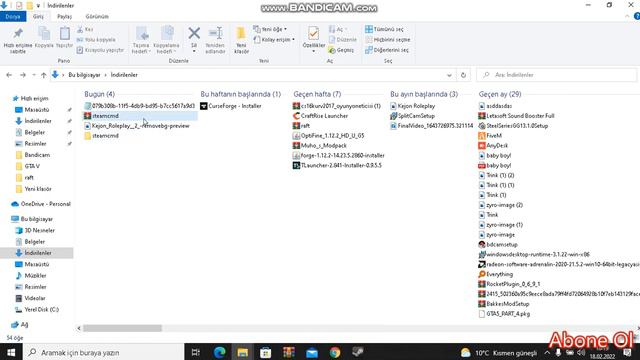
Task: Open Kolay erişim dropdown
Action: tap(274, 40)
